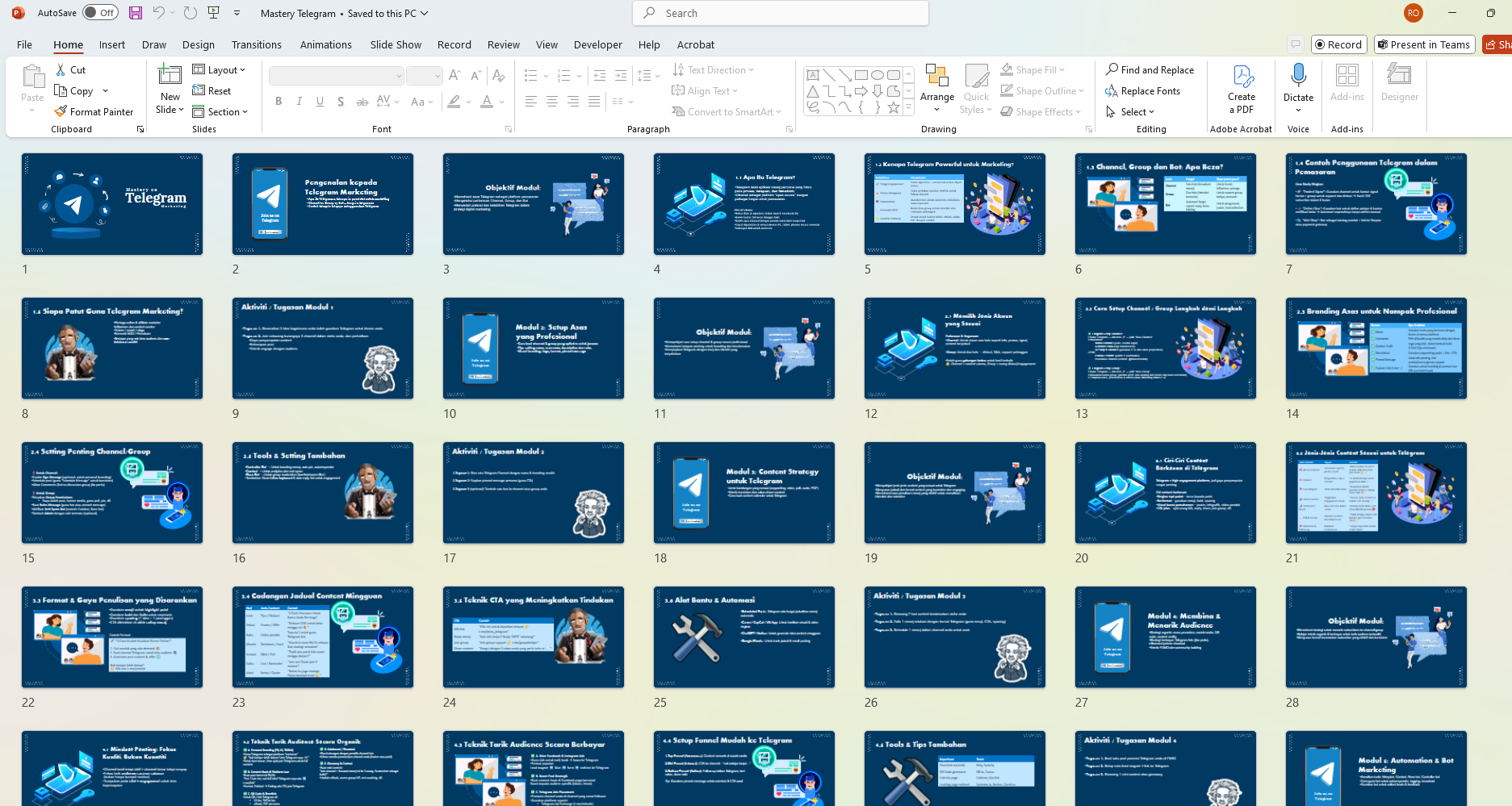This screenshot has height=806, width=1512.
Task: Click Replace Fonts
Action: tap(1142, 91)
